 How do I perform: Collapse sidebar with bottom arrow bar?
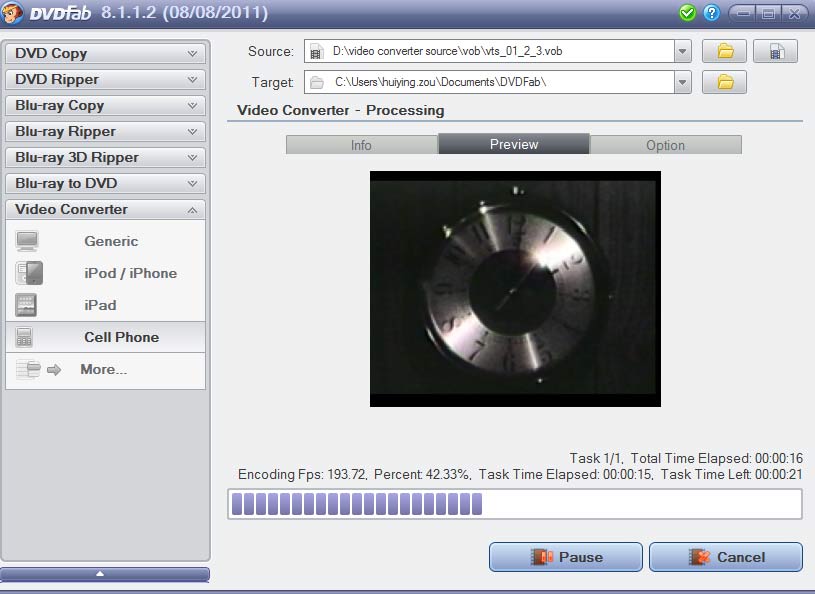coord(105,574)
